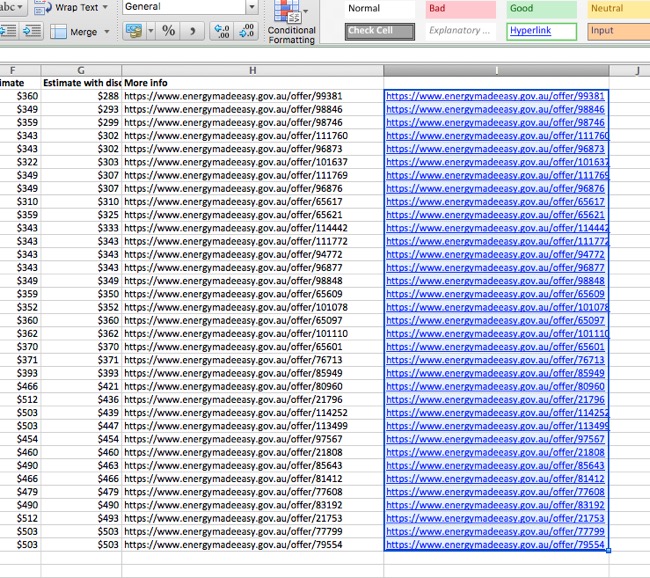The width and height of the screenshot is (650, 578).
Task: Open hyperlink for offer/113499
Action: 497,426
